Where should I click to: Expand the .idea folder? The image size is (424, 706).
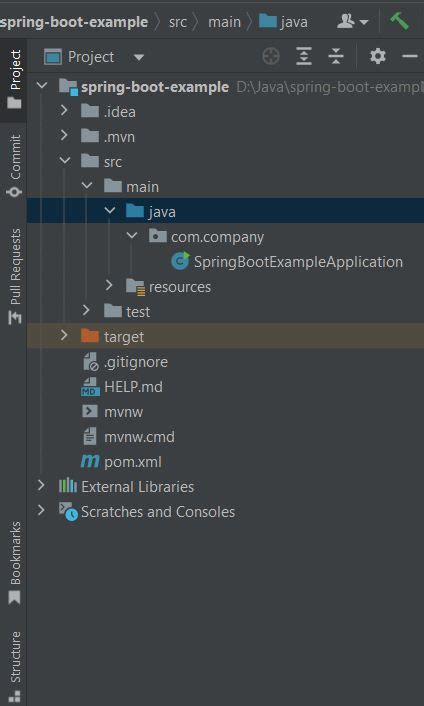coord(64,110)
